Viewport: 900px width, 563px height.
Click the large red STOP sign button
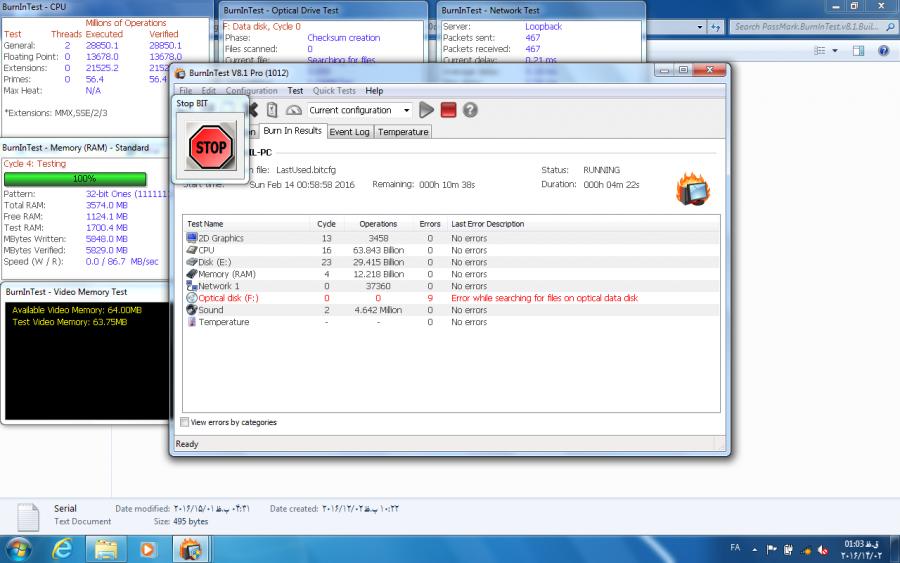(x=211, y=147)
